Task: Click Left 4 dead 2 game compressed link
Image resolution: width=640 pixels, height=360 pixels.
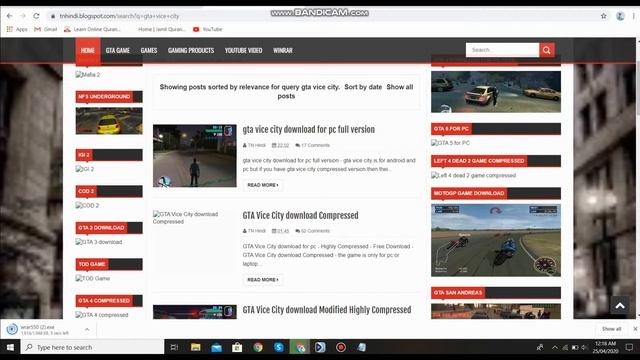Action: pos(474,176)
